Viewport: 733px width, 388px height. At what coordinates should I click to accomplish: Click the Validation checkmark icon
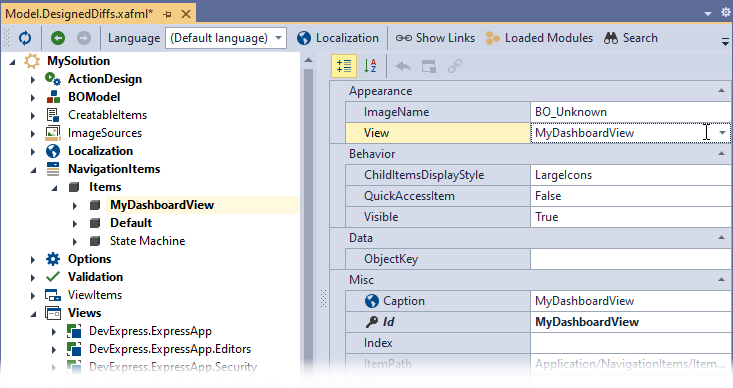[x=53, y=277]
